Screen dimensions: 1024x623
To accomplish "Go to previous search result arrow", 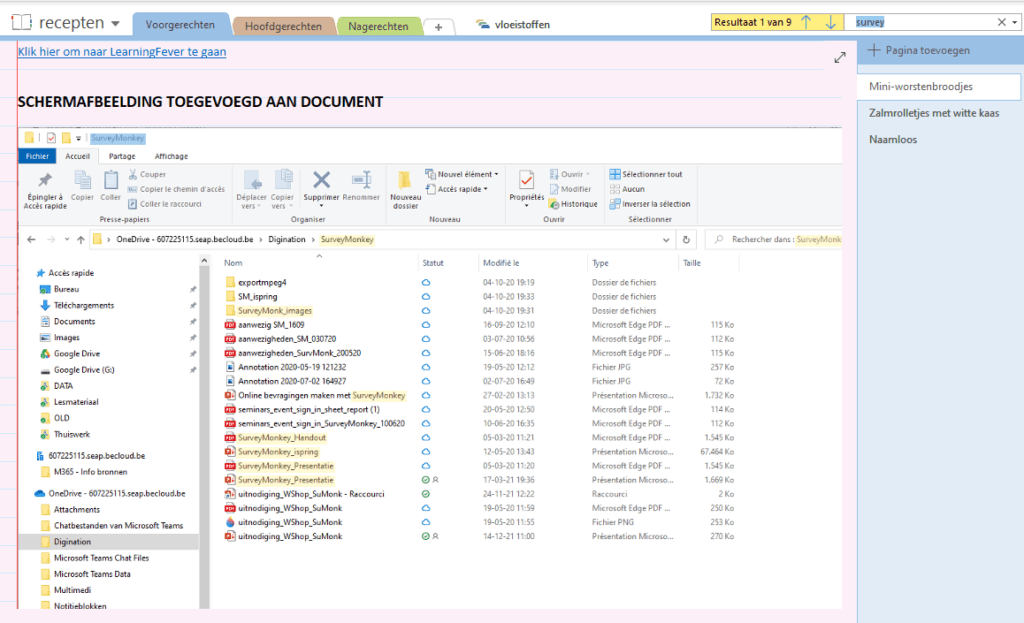I will pyautogui.click(x=806, y=22).
